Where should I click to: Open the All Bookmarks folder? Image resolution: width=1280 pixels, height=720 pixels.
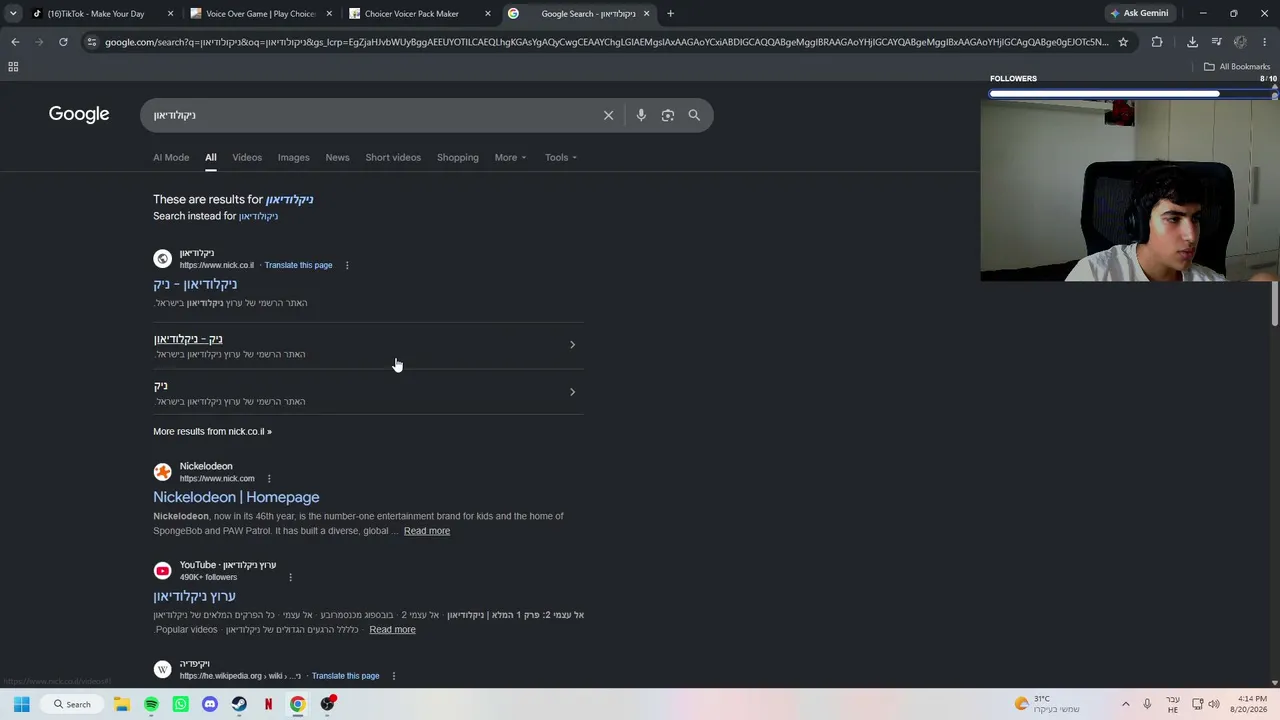(x=1237, y=67)
